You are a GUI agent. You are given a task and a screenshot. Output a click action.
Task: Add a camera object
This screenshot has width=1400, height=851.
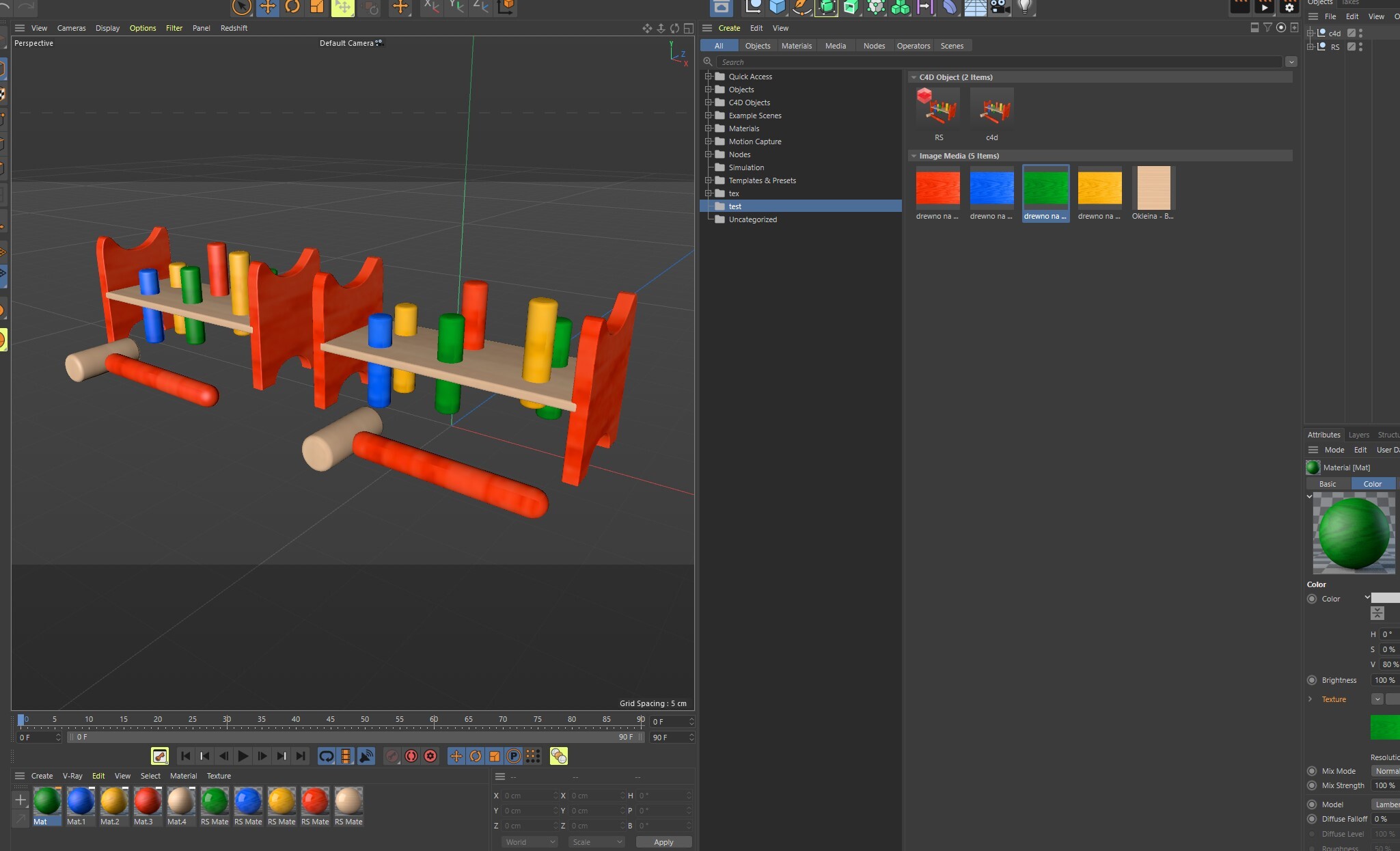click(1000, 7)
